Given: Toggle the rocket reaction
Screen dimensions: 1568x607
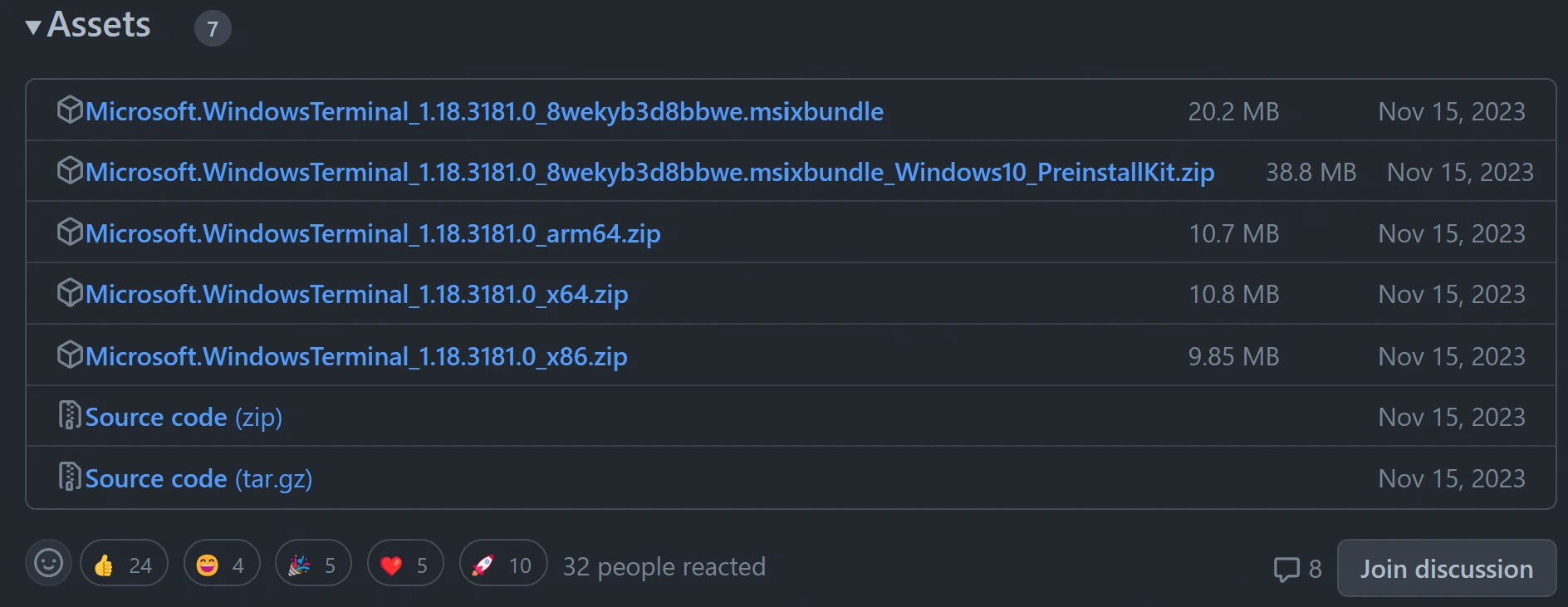Looking at the screenshot, I should coord(502,565).
